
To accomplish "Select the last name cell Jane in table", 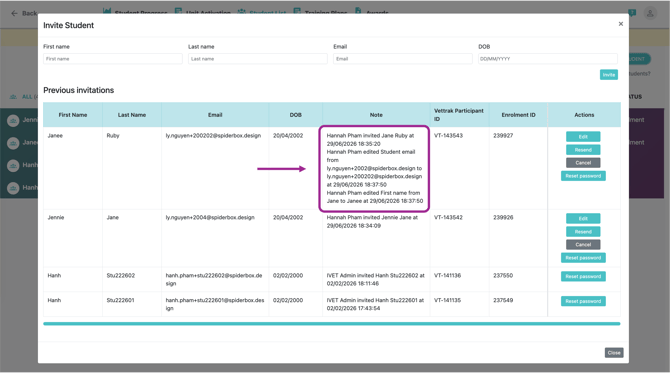I will [x=112, y=218].
